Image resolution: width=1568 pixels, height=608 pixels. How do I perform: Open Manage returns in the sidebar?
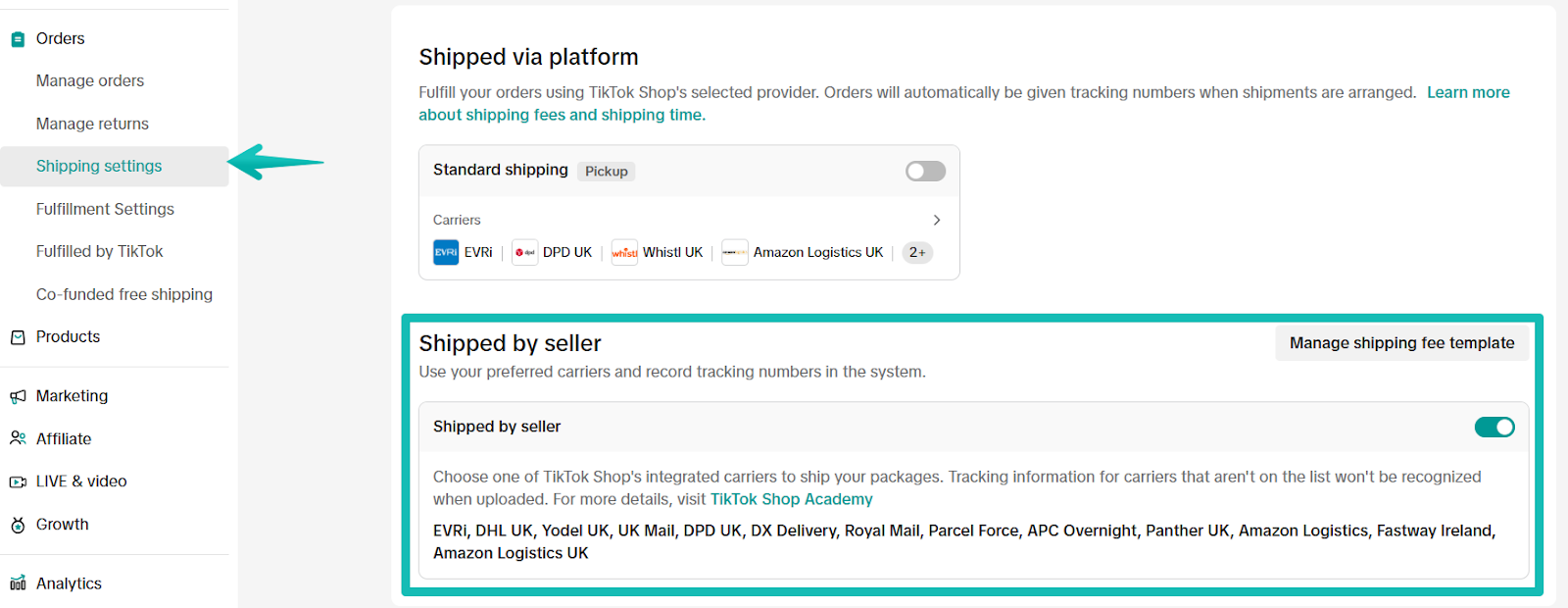coord(92,123)
